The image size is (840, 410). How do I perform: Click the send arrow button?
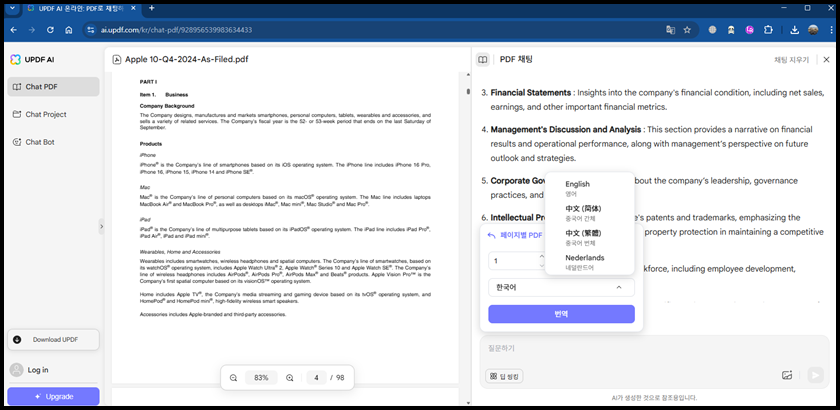pos(815,375)
